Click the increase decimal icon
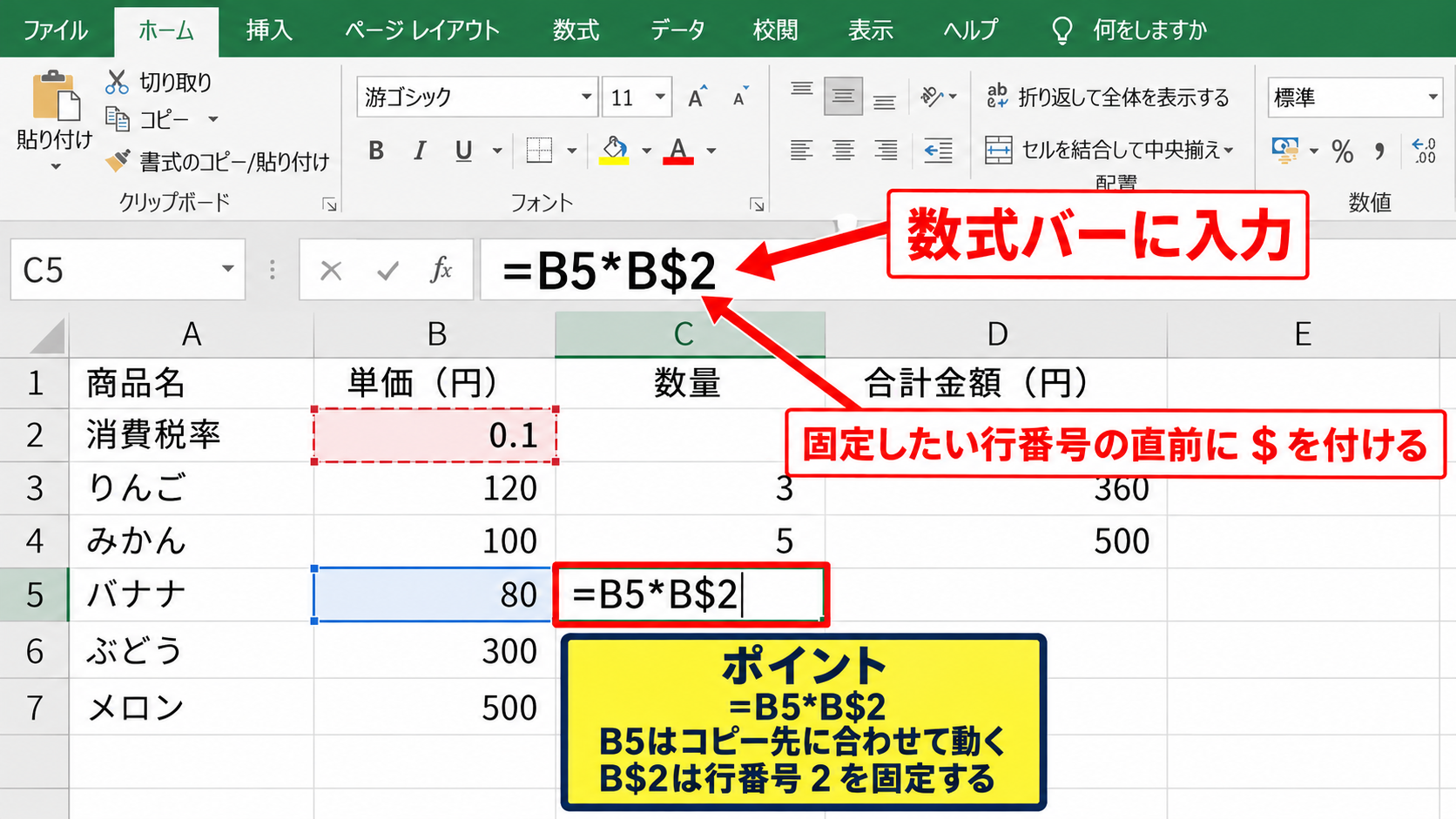 pyautogui.click(x=1425, y=151)
